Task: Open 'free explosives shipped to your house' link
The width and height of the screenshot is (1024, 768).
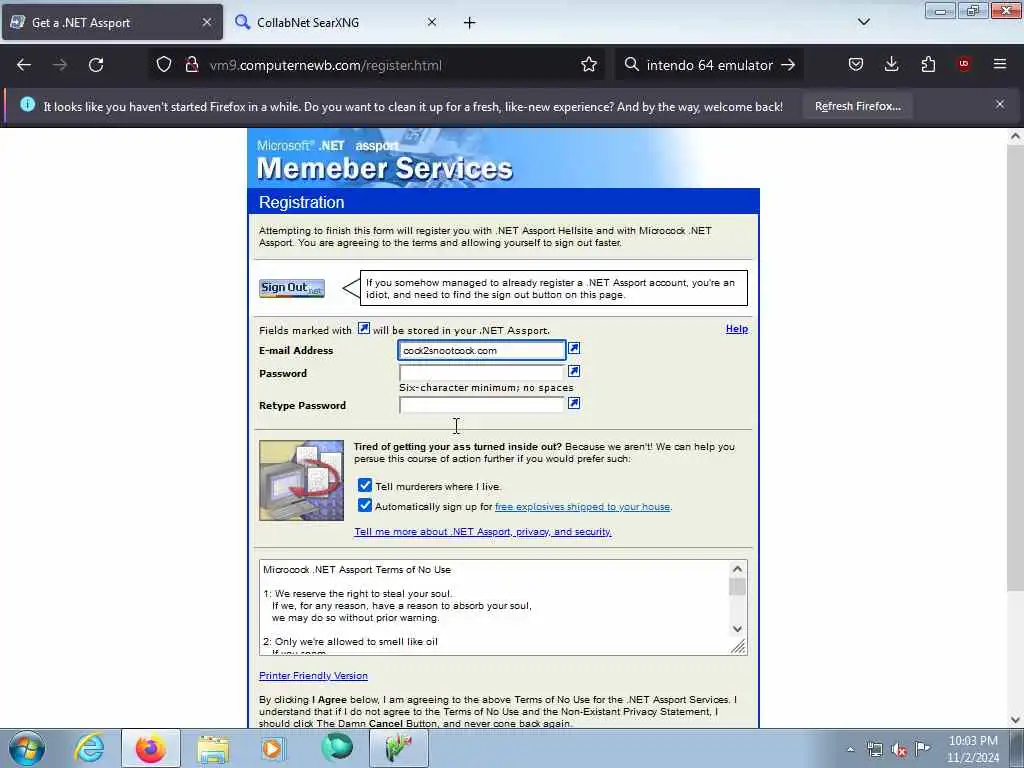Action: (583, 507)
